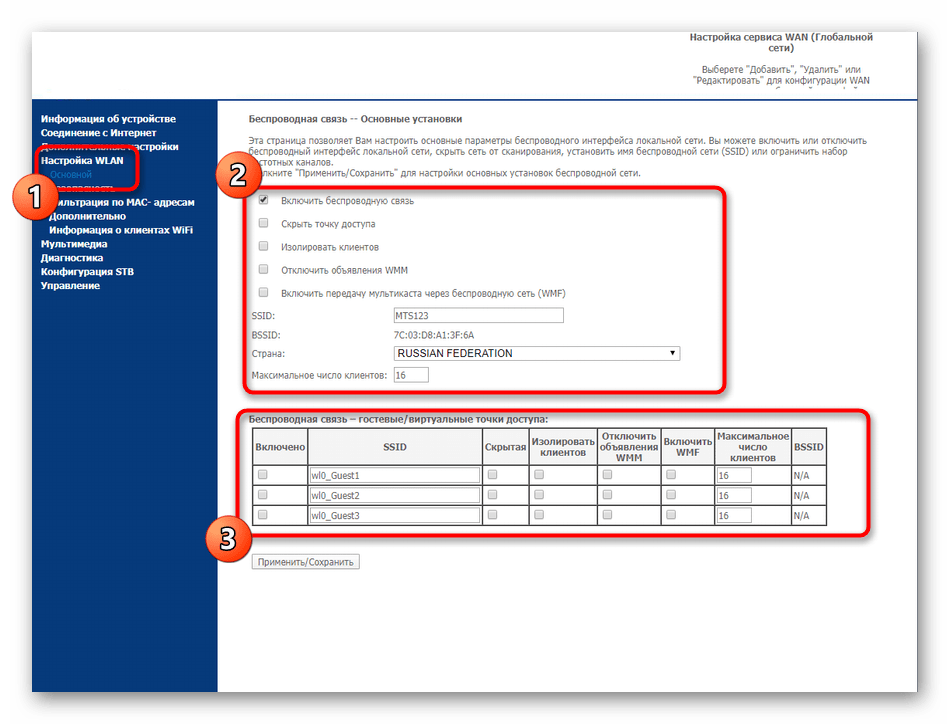
Task: Tick the 'Изолировать клиентов' checkbox
Action: pyautogui.click(x=263, y=247)
